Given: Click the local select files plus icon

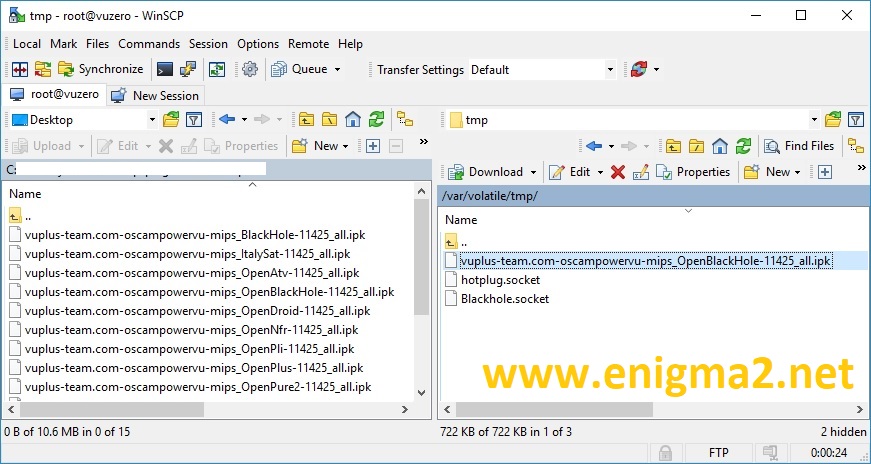Looking at the screenshot, I should coord(373,146).
